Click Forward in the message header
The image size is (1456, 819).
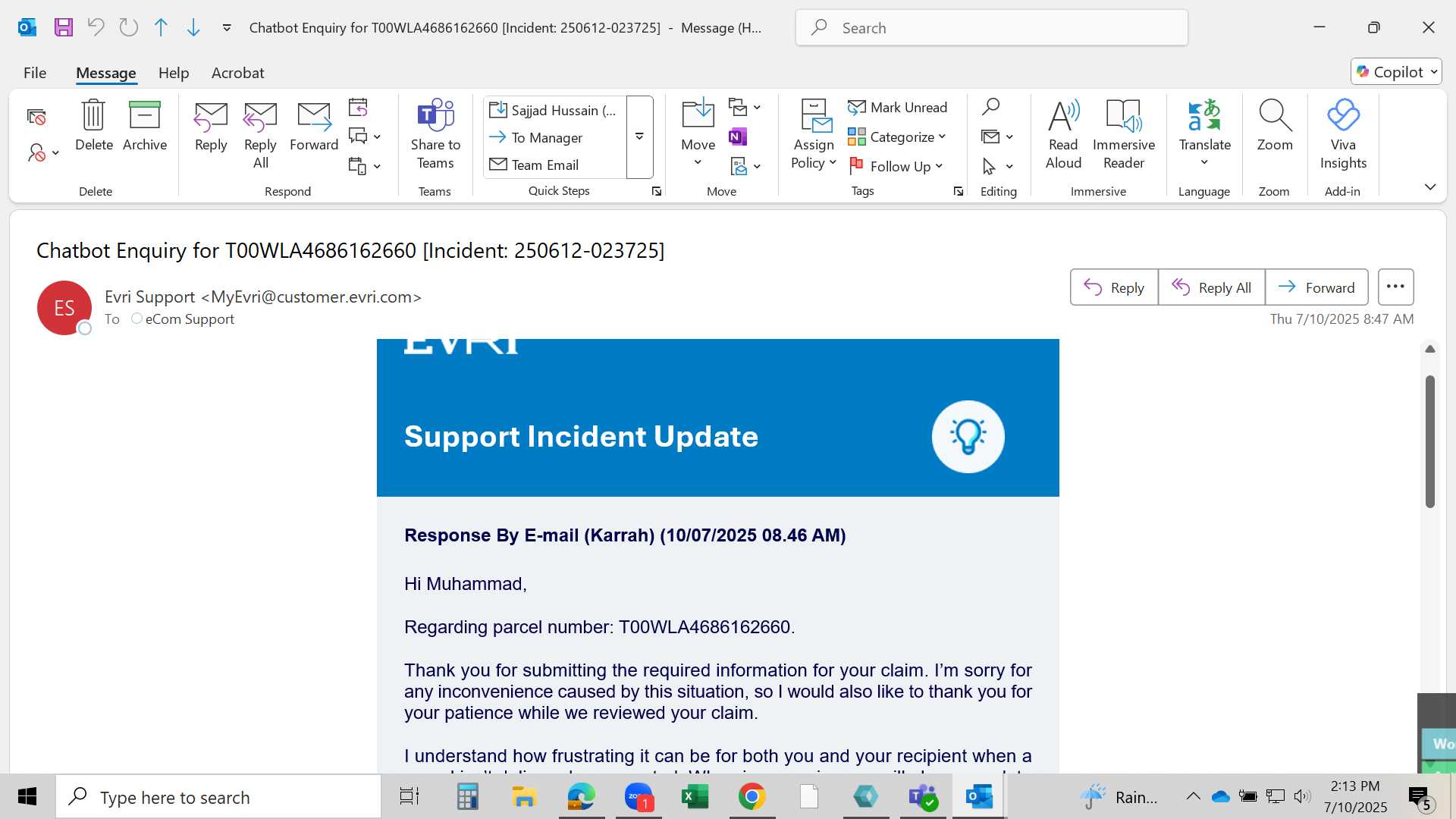[1316, 287]
